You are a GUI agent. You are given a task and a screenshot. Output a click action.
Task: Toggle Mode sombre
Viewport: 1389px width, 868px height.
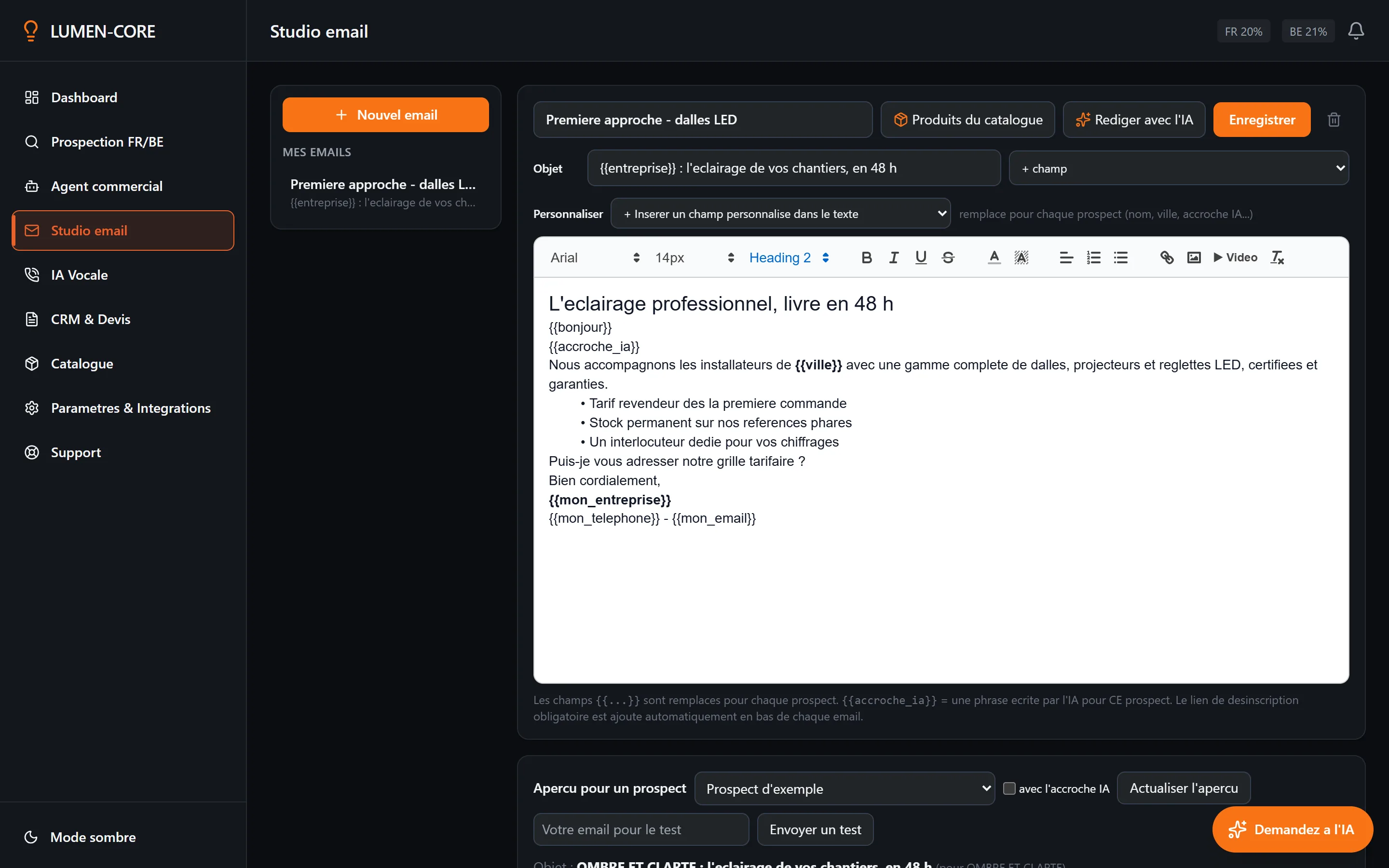80,837
